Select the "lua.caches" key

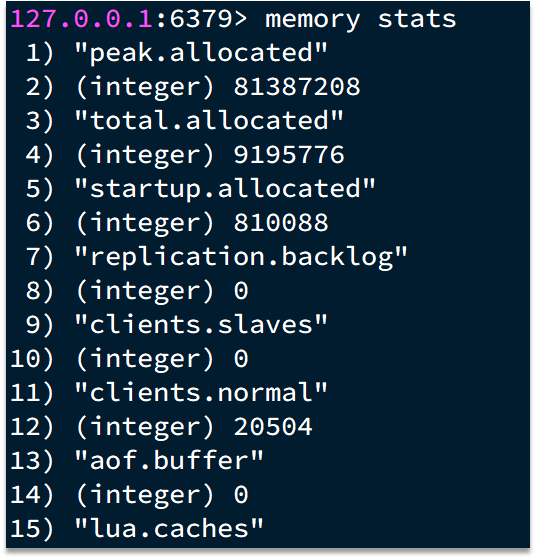pos(169,528)
